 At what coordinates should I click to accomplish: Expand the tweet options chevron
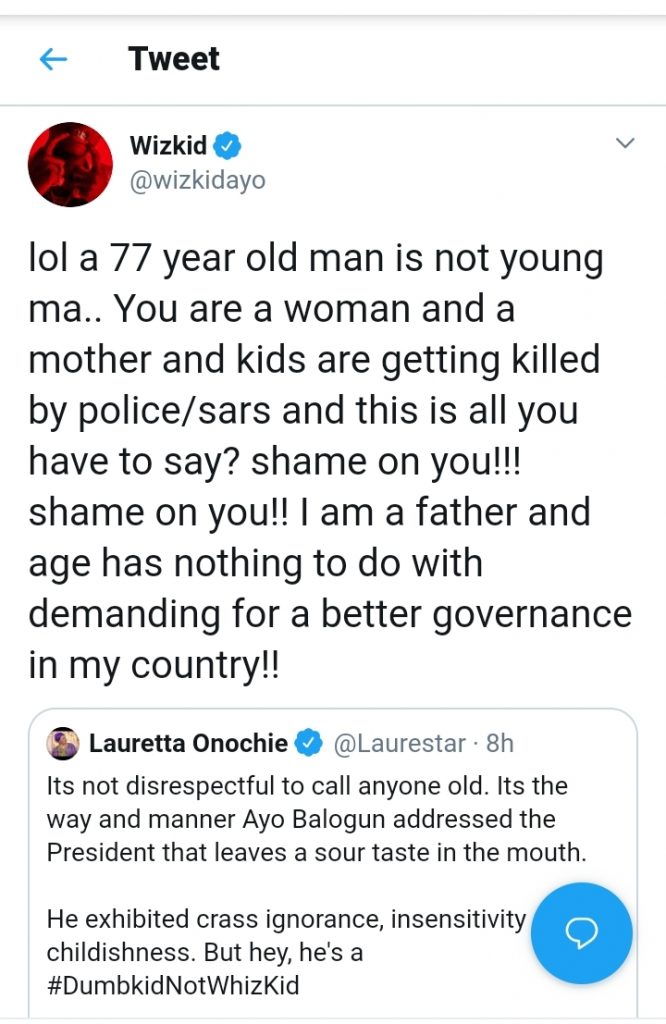pyautogui.click(x=625, y=144)
